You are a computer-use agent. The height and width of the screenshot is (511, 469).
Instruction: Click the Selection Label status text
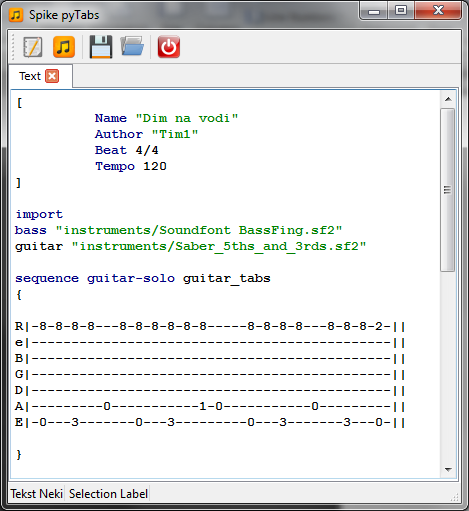[x=108, y=494]
